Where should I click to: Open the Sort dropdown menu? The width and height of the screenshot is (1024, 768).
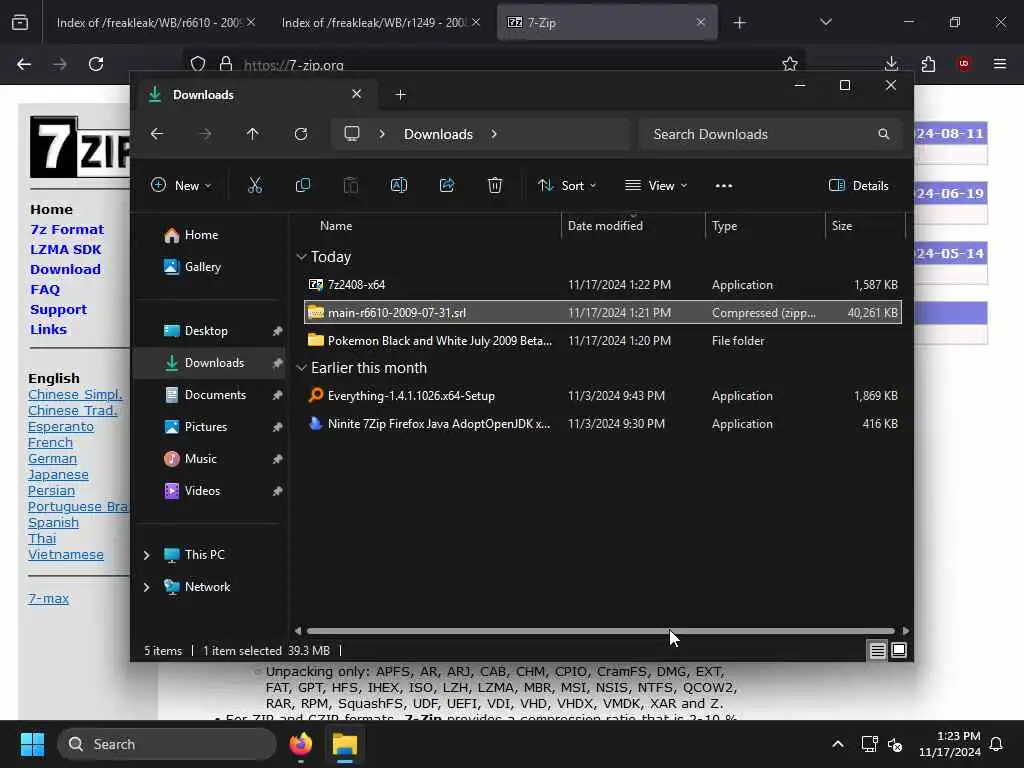click(x=567, y=185)
